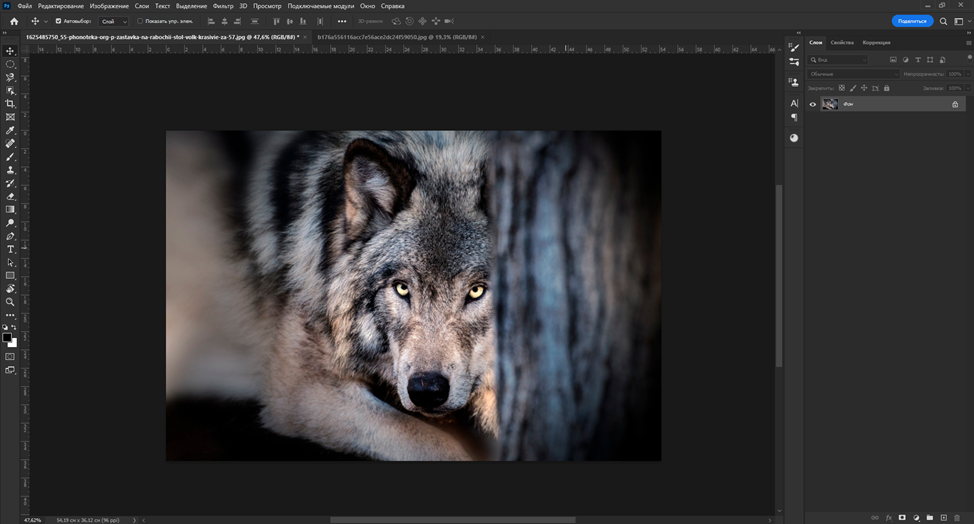
Task: Toggle Quick Mask mode
Action: pos(10,356)
